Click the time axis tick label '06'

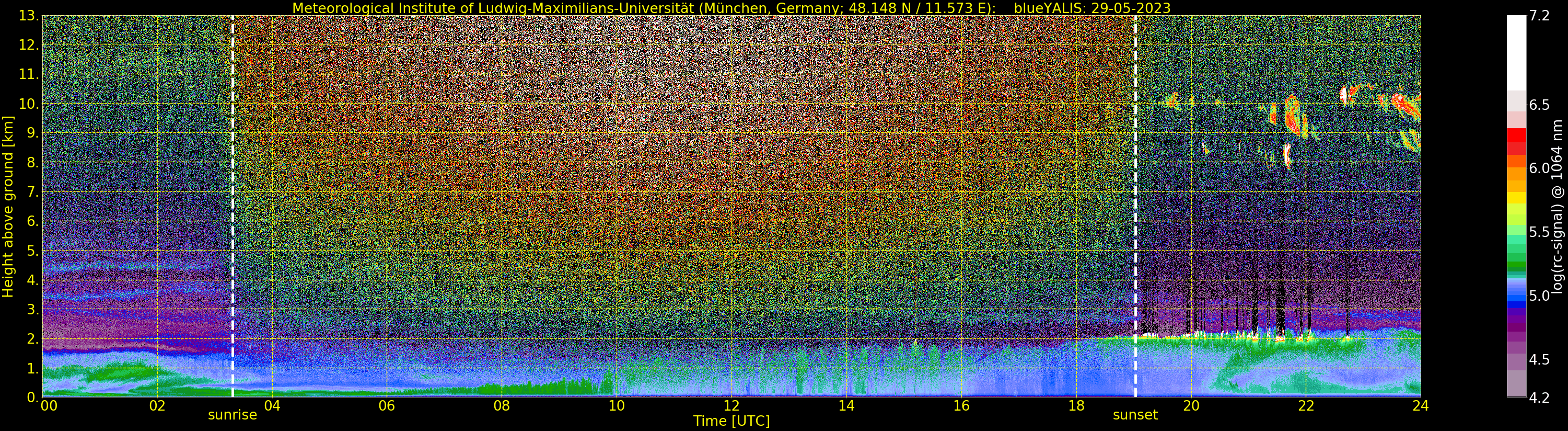(x=387, y=406)
